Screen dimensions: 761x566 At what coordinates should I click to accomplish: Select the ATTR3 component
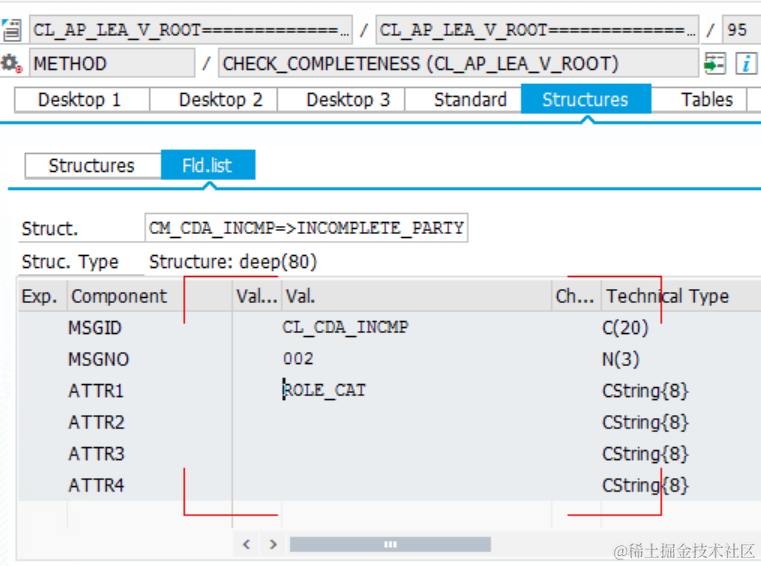tap(96, 454)
